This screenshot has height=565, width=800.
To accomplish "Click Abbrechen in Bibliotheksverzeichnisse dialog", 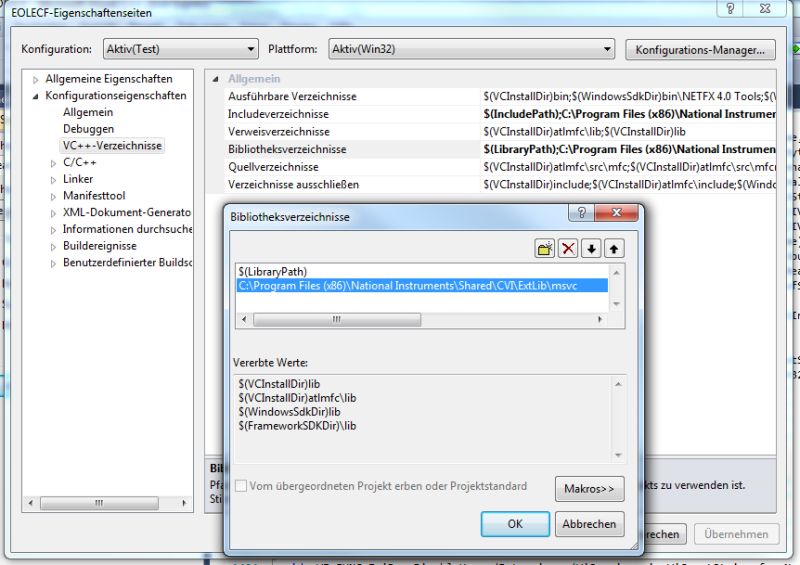I will (x=589, y=524).
